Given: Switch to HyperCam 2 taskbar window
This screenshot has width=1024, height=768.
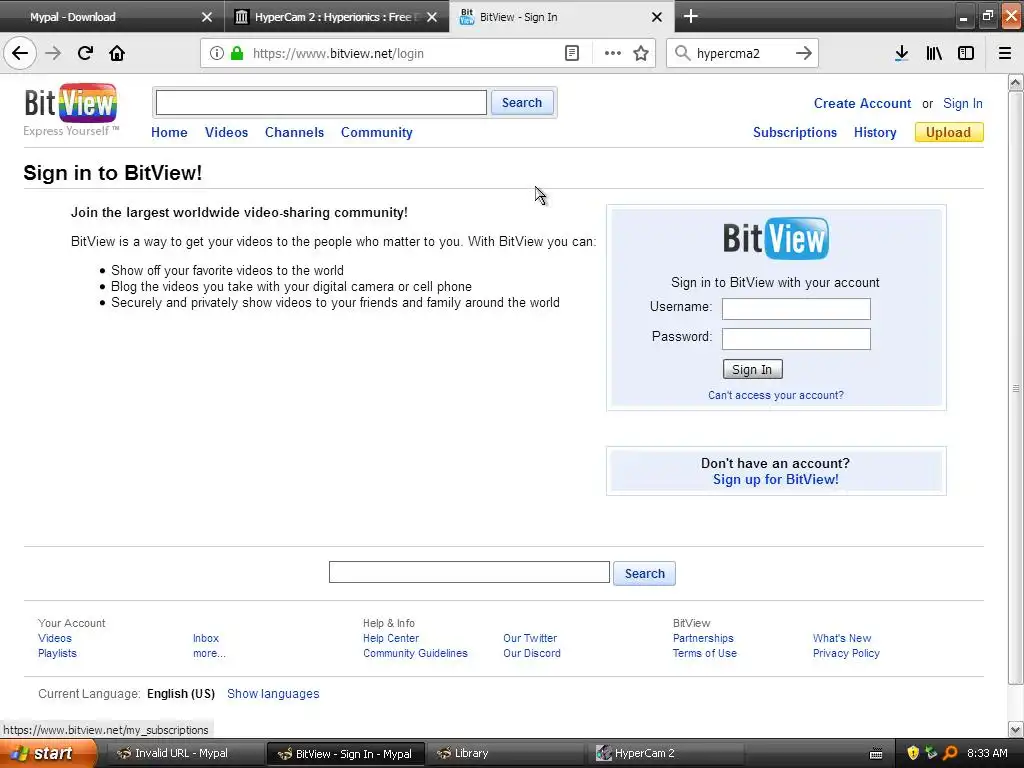Looking at the screenshot, I should click(x=667, y=754).
